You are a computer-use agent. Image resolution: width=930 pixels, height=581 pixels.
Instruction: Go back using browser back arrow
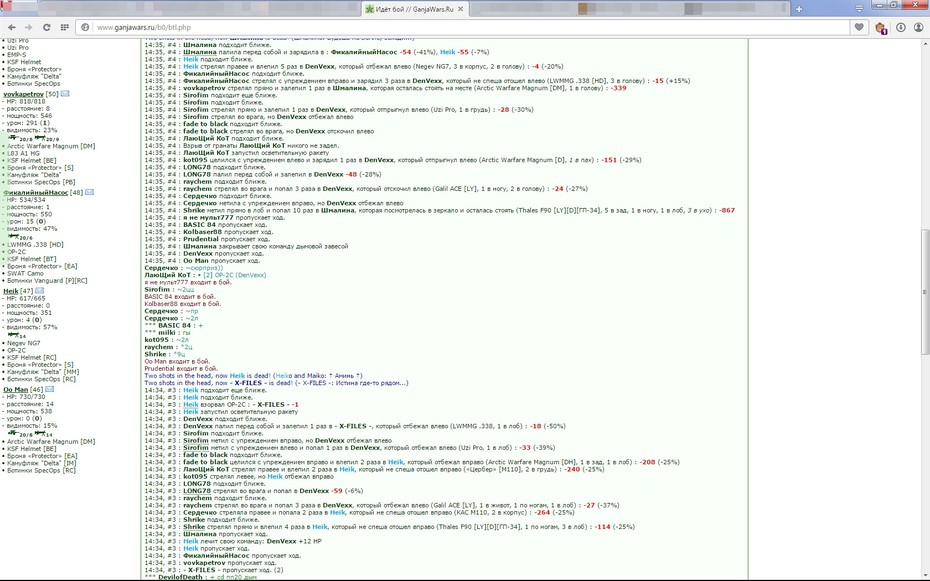11,27
